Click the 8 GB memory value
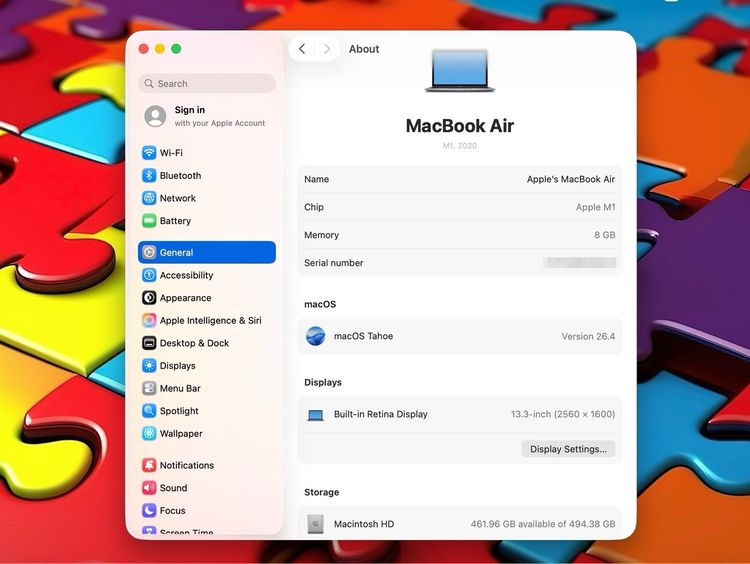 point(605,235)
